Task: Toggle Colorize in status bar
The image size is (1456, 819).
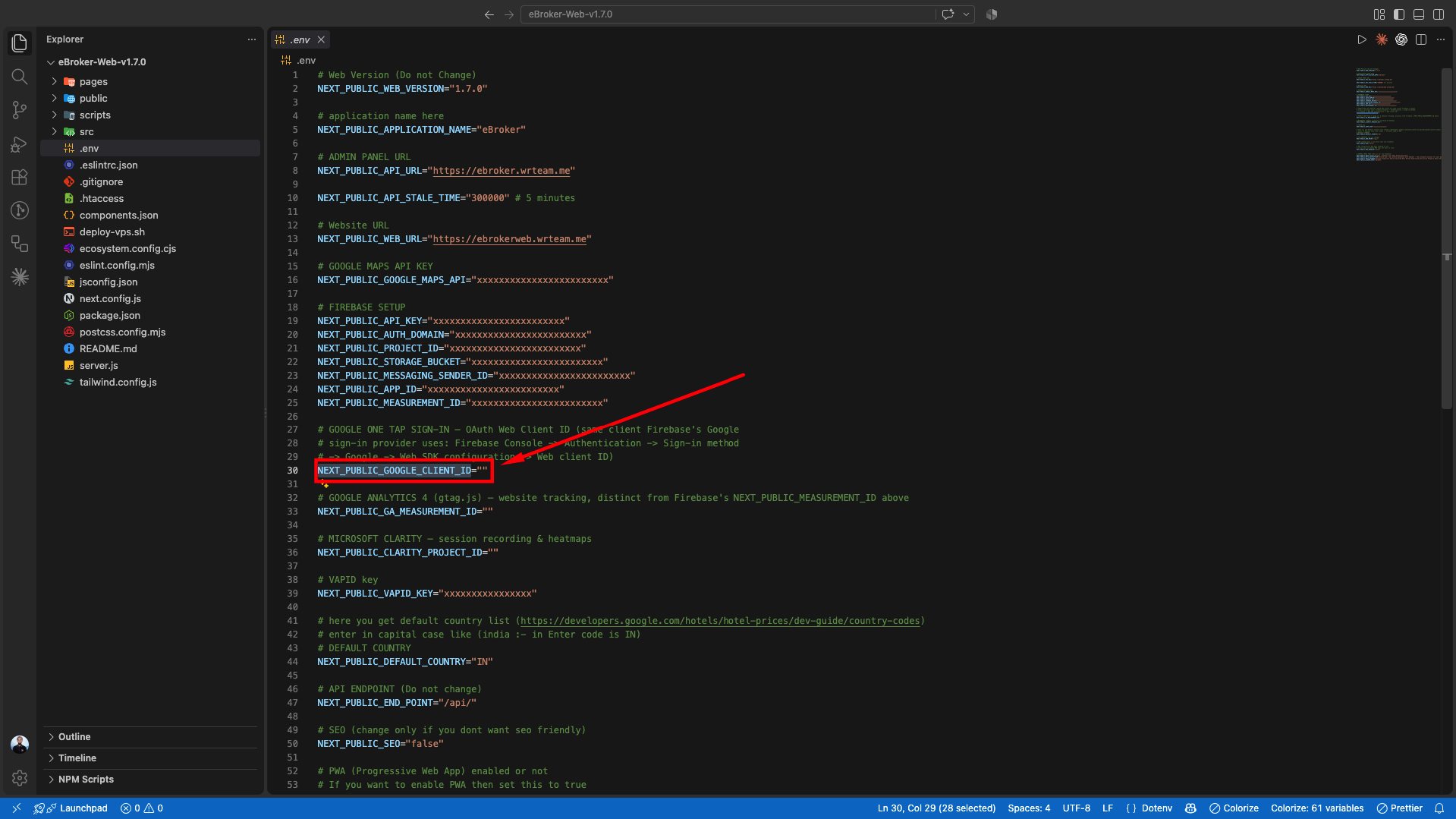Action: tap(1234, 808)
